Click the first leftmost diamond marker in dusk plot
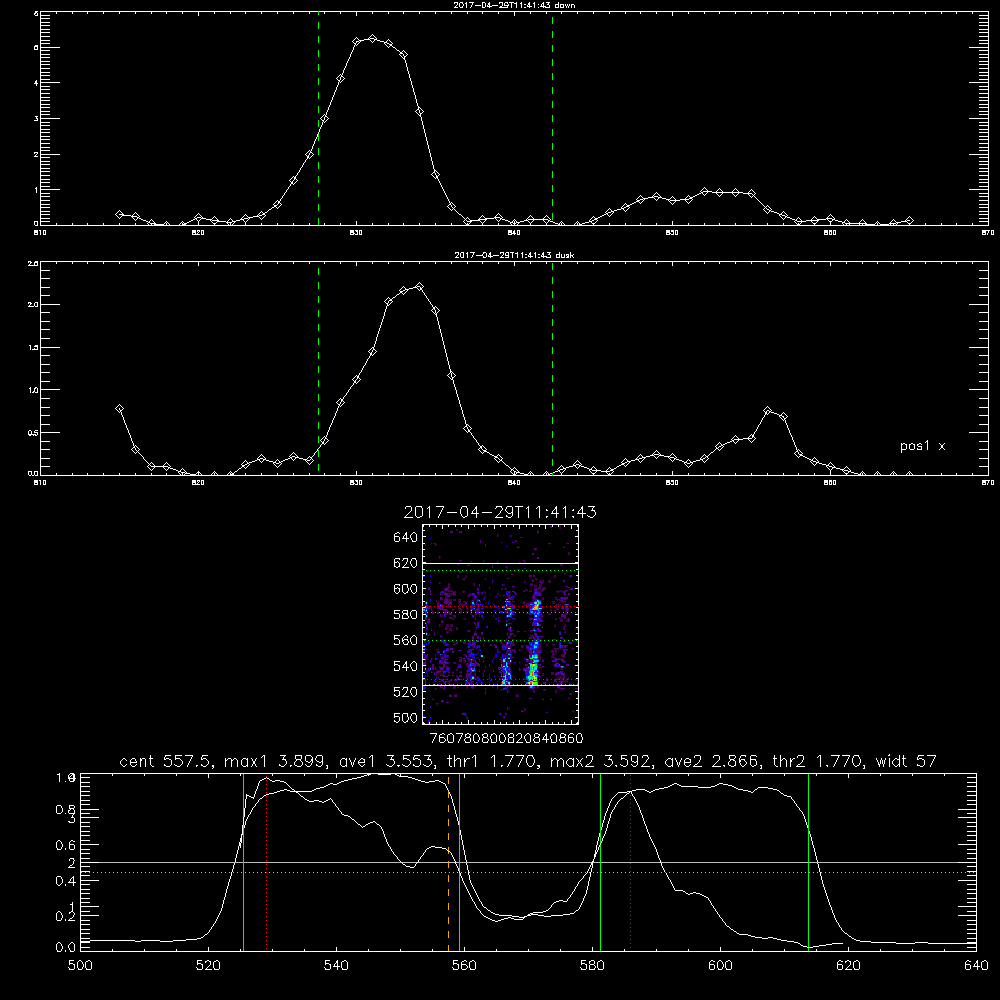 (119, 408)
